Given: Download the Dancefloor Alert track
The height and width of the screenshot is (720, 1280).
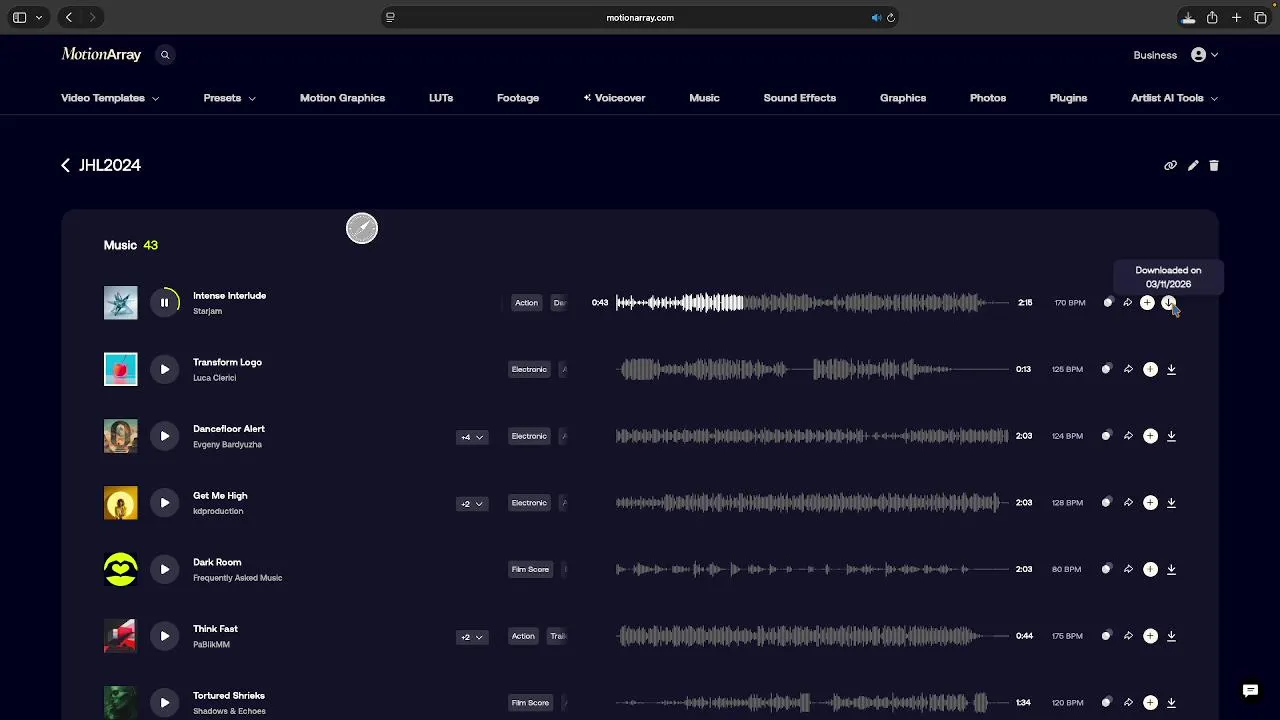Looking at the screenshot, I should click(1171, 436).
